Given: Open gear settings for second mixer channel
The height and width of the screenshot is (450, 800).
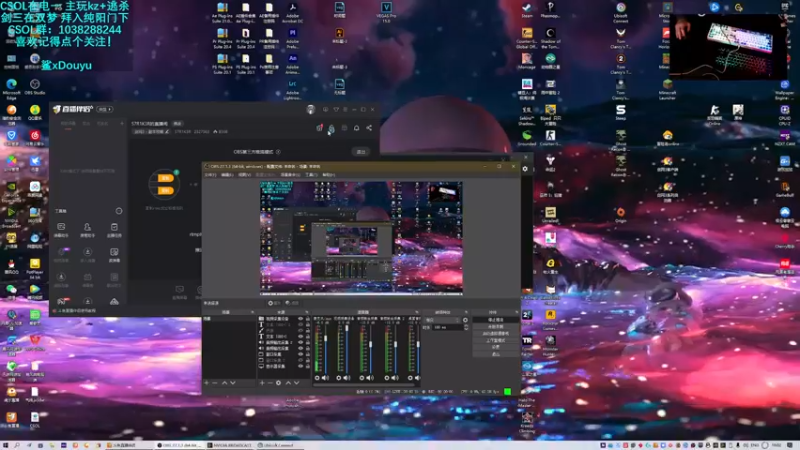Looking at the screenshot, I should [x=339, y=378].
